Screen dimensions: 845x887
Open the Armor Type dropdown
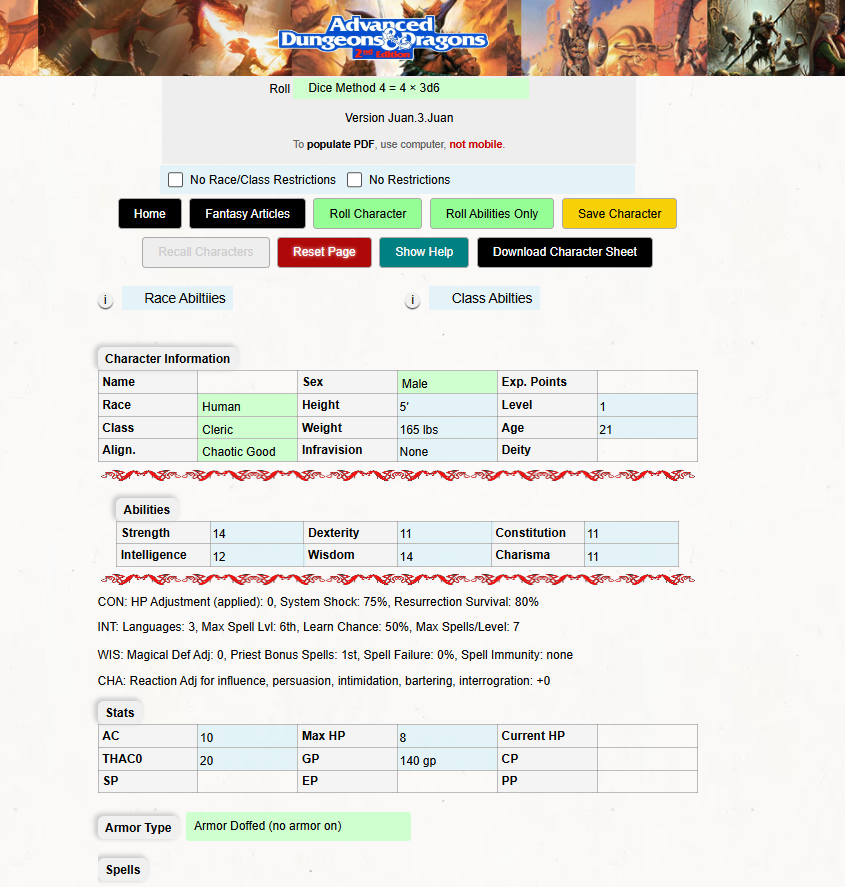pyautogui.click(x=298, y=826)
